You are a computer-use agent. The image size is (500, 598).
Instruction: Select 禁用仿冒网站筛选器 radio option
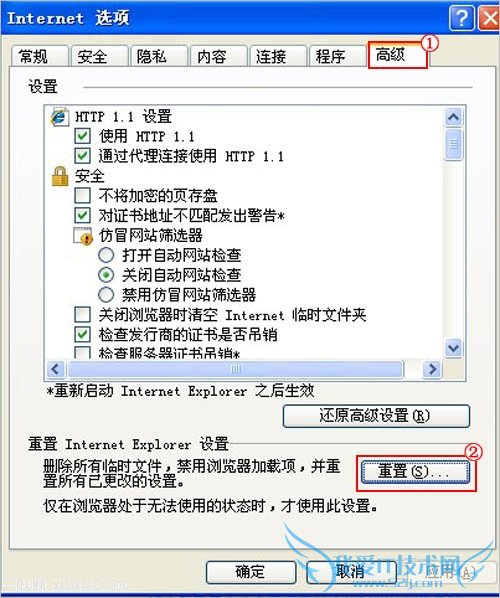pos(106,295)
